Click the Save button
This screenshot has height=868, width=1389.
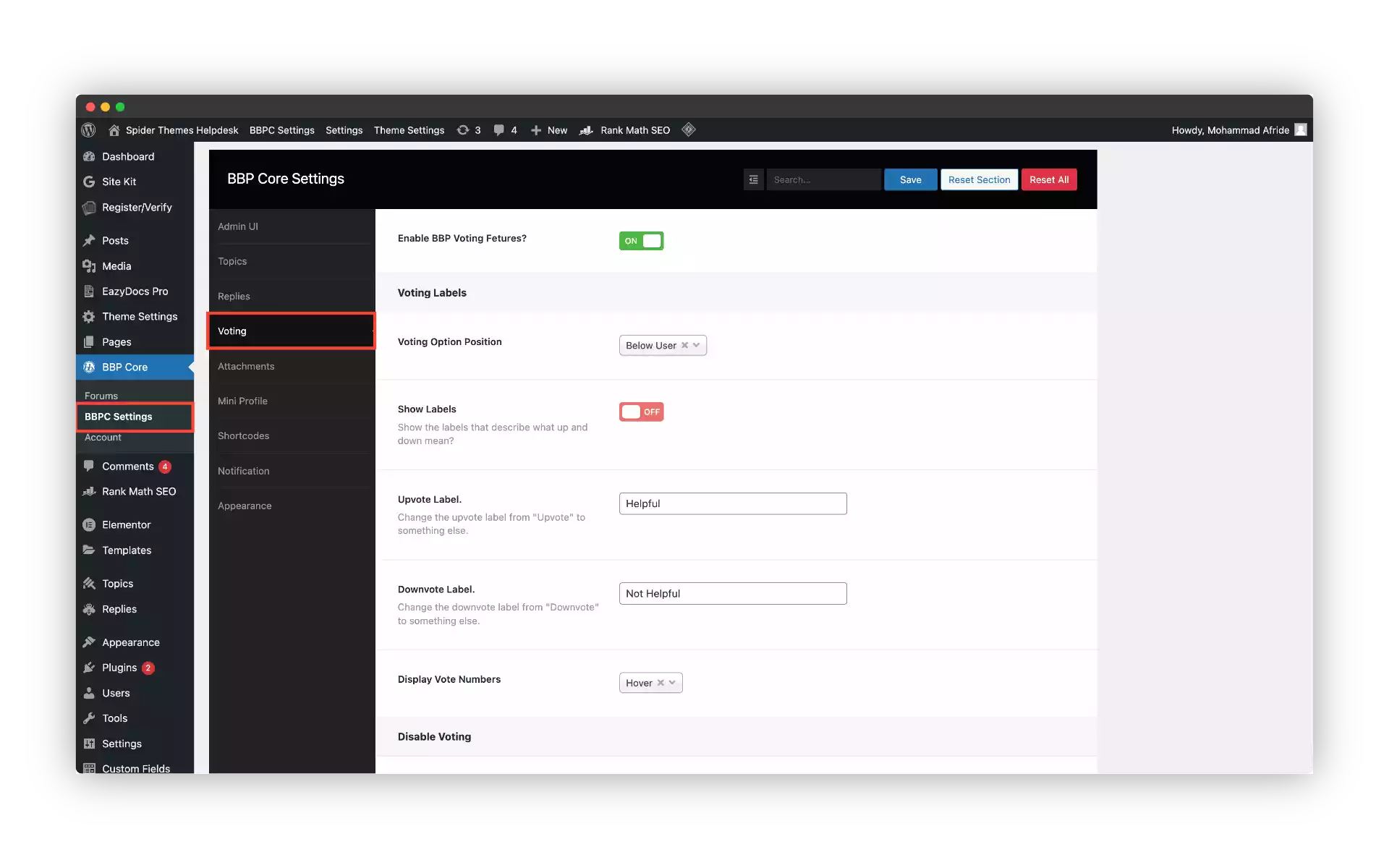910,179
